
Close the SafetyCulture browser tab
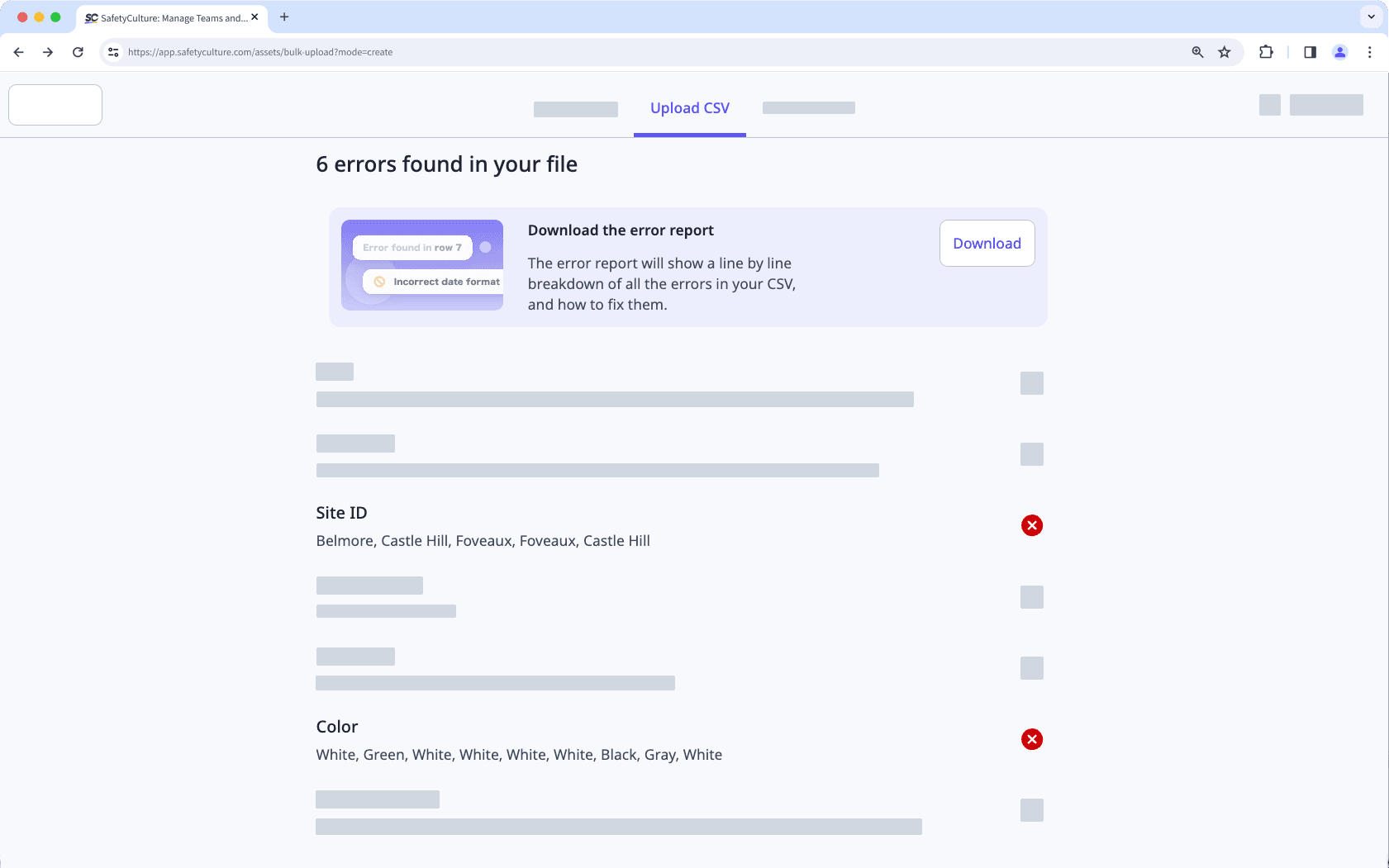[254, 17]
